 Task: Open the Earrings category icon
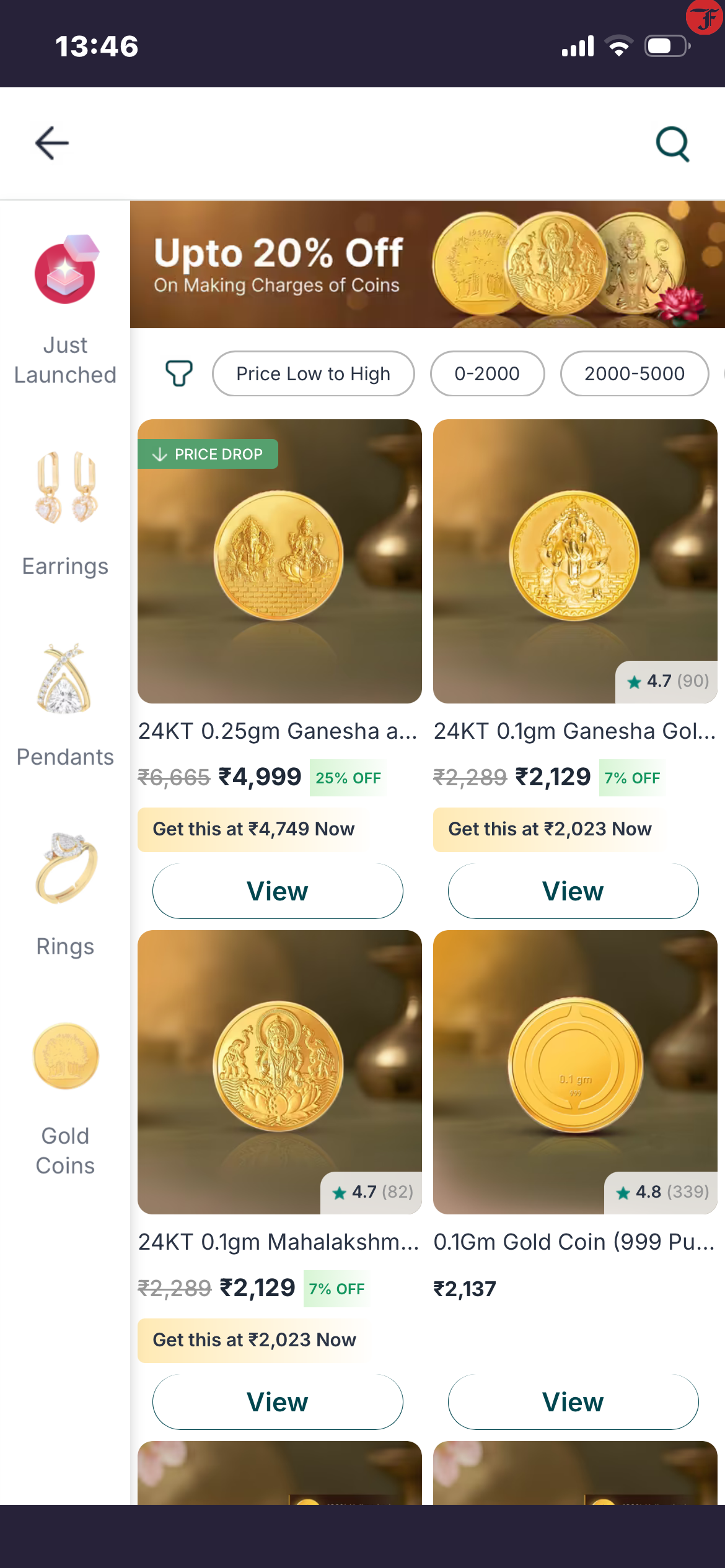point(66,488)
